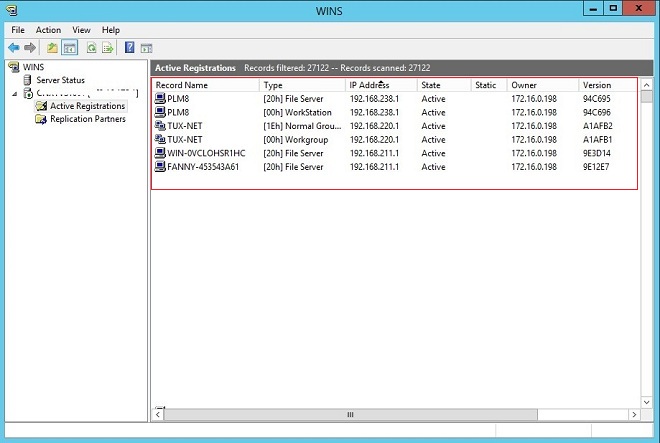Click computer icon of PLM8 File Server row
This screenshot has width=660, height=443.
coord(160,99)
